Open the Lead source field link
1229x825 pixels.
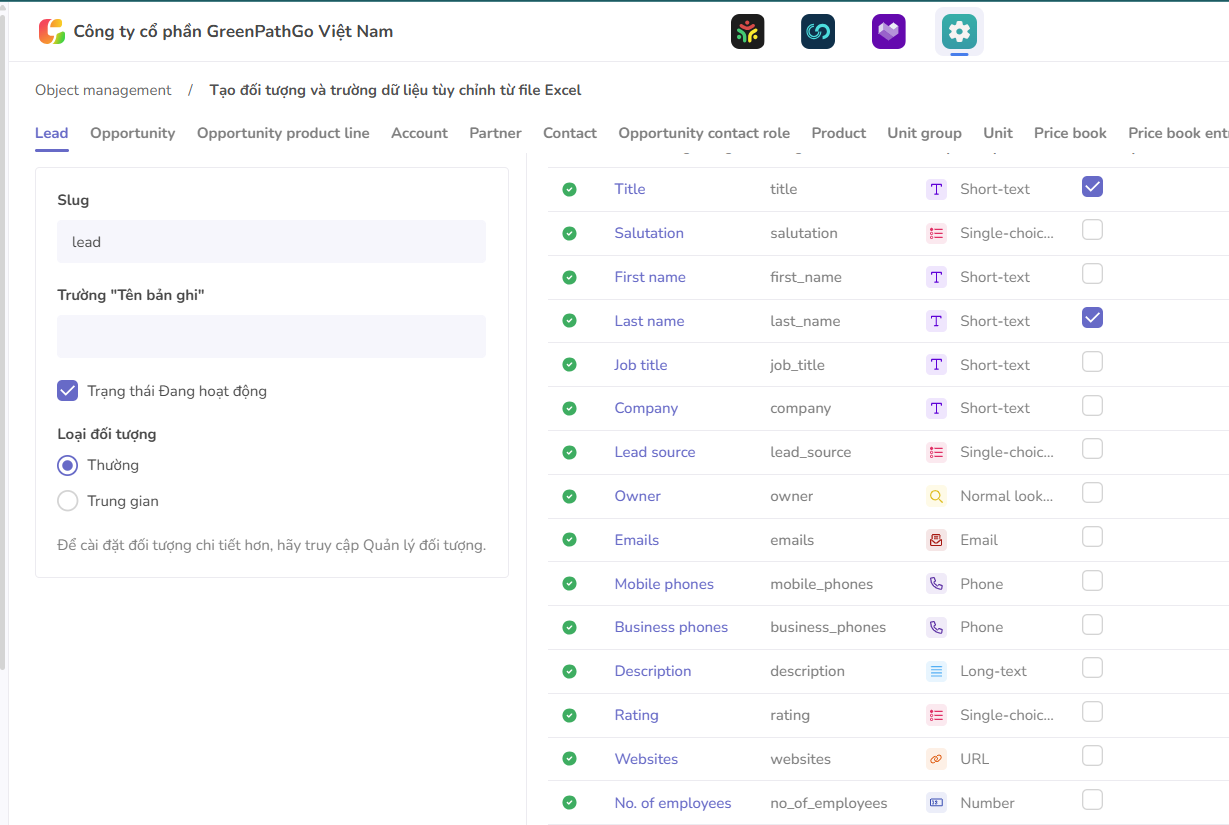pos(655,452)
